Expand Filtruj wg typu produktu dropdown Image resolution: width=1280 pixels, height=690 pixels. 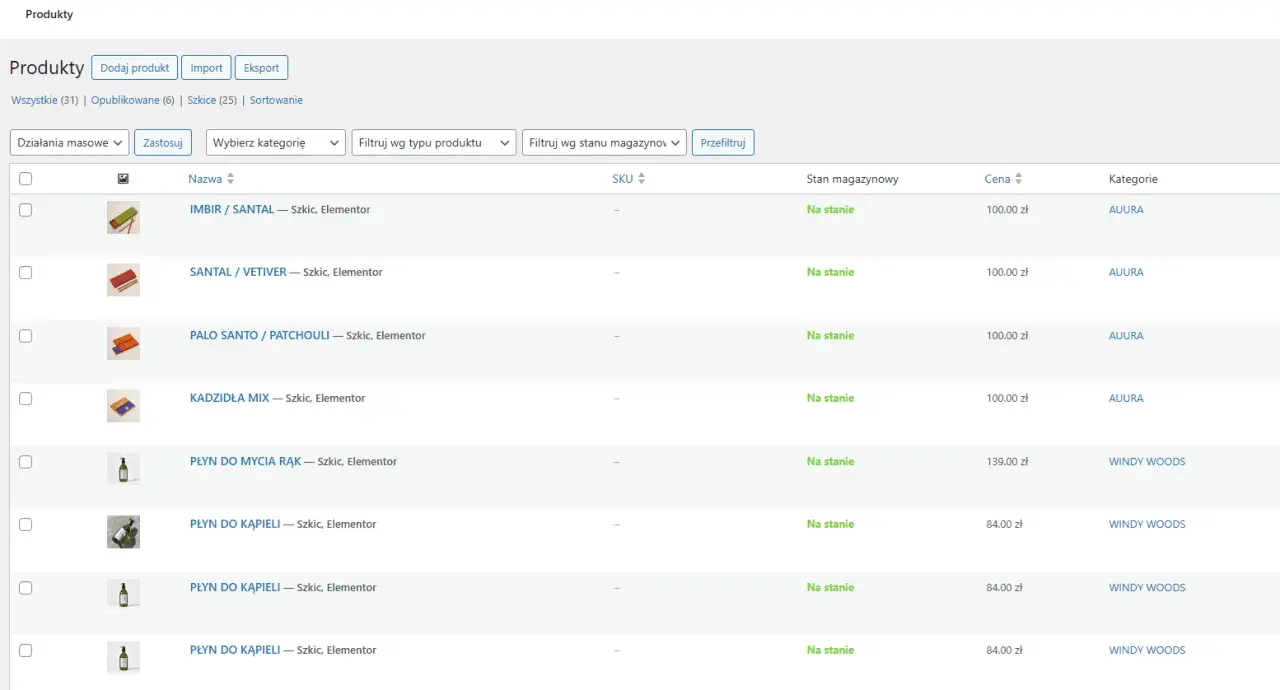434,143
